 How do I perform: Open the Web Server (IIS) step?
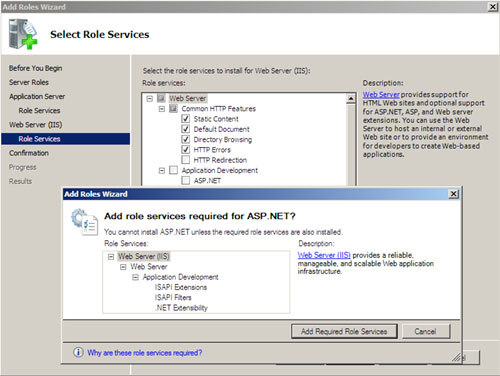coord(36,125)
